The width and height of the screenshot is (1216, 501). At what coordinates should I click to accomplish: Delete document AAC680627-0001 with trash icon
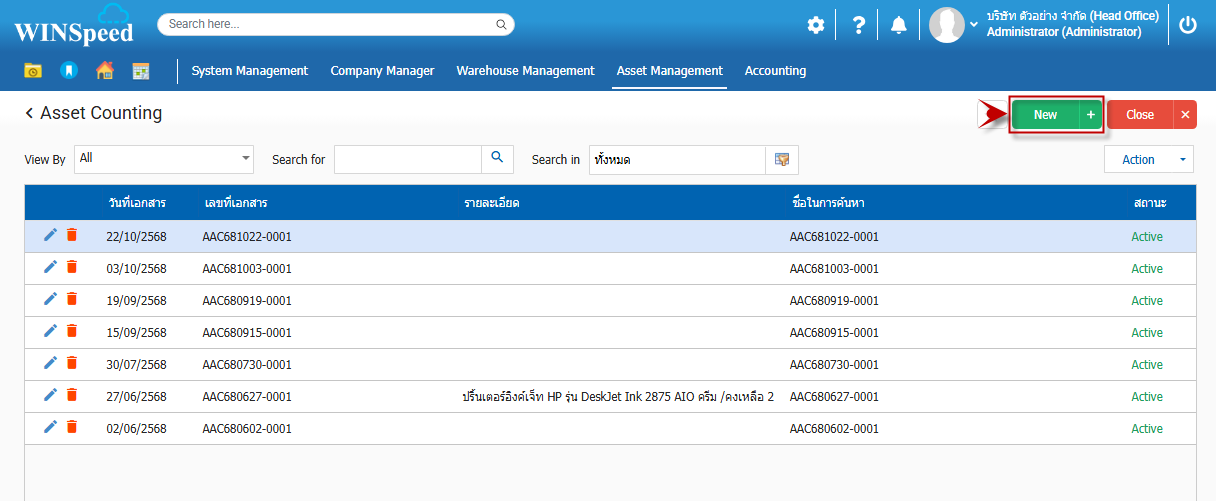click(72, 395)
